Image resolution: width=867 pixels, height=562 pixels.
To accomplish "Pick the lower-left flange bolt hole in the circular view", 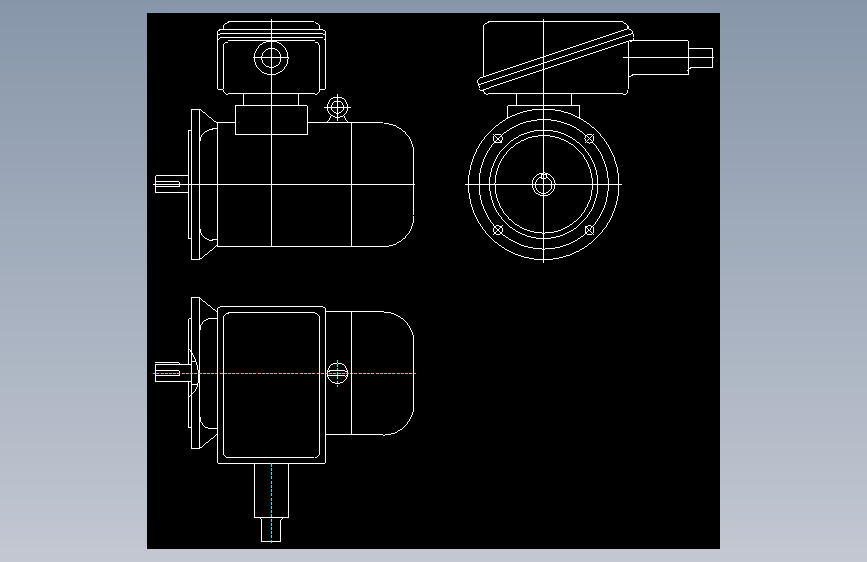I will coord(498,230).
